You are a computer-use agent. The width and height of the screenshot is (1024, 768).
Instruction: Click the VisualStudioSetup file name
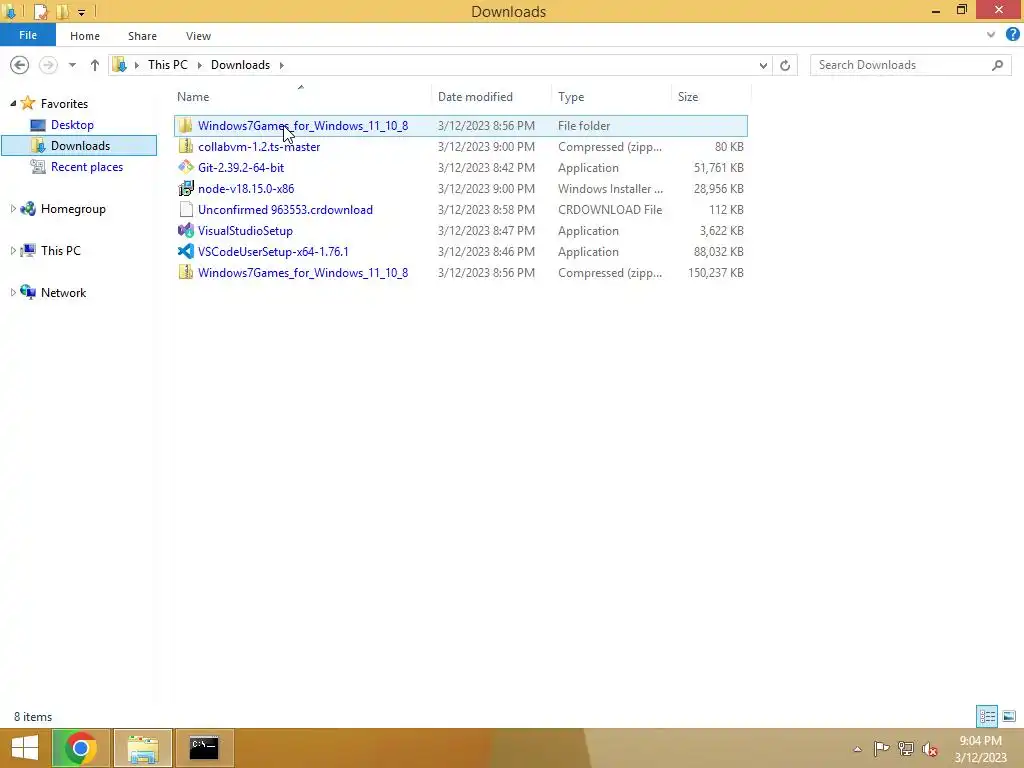246,231
